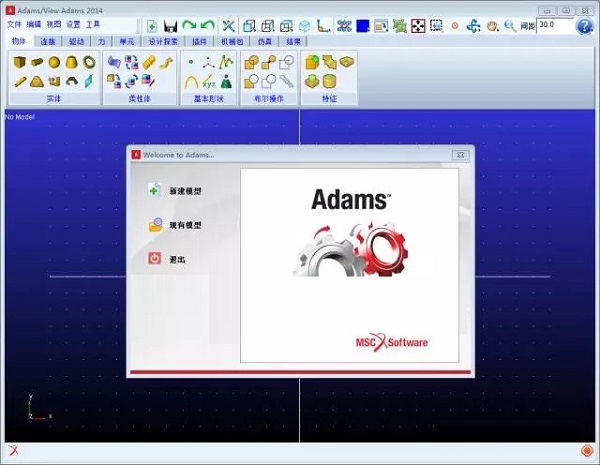
Task: Click the Boolean chain wrench icon
Action: pyautogui.click(x=287, y=81)
